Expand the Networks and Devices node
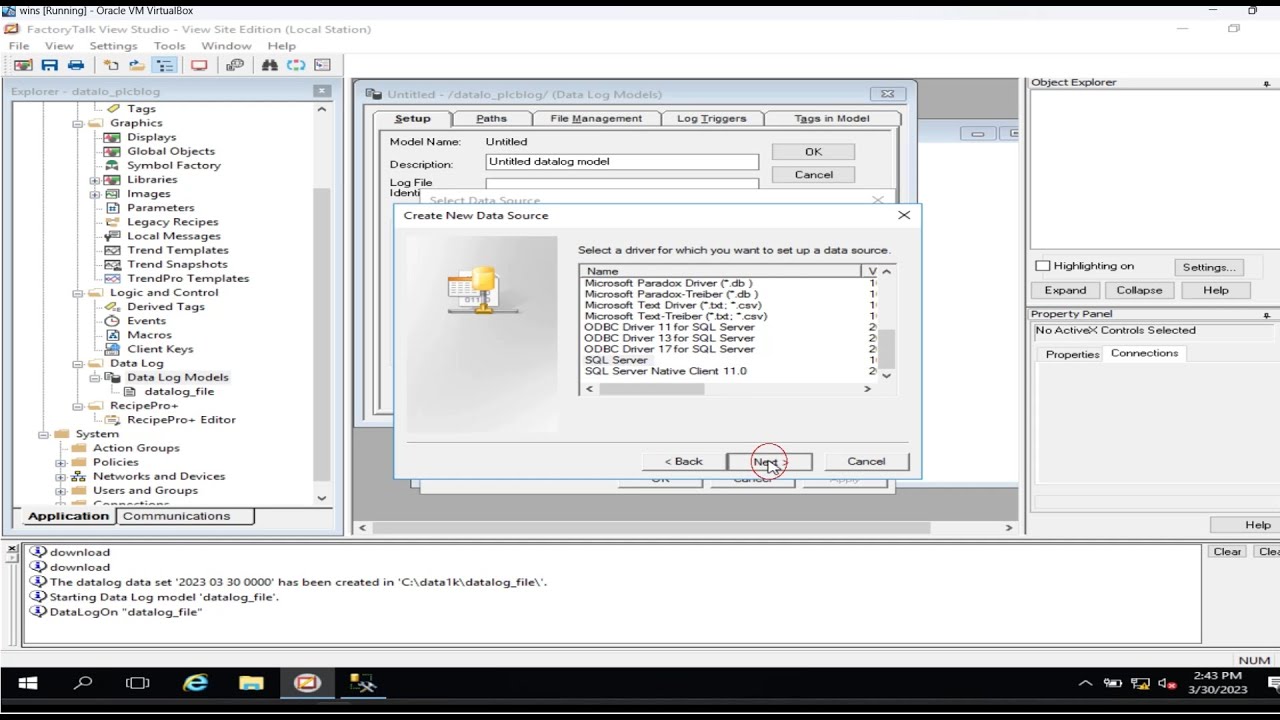Viewport: 1280px width, 720px height. [61, 477]
